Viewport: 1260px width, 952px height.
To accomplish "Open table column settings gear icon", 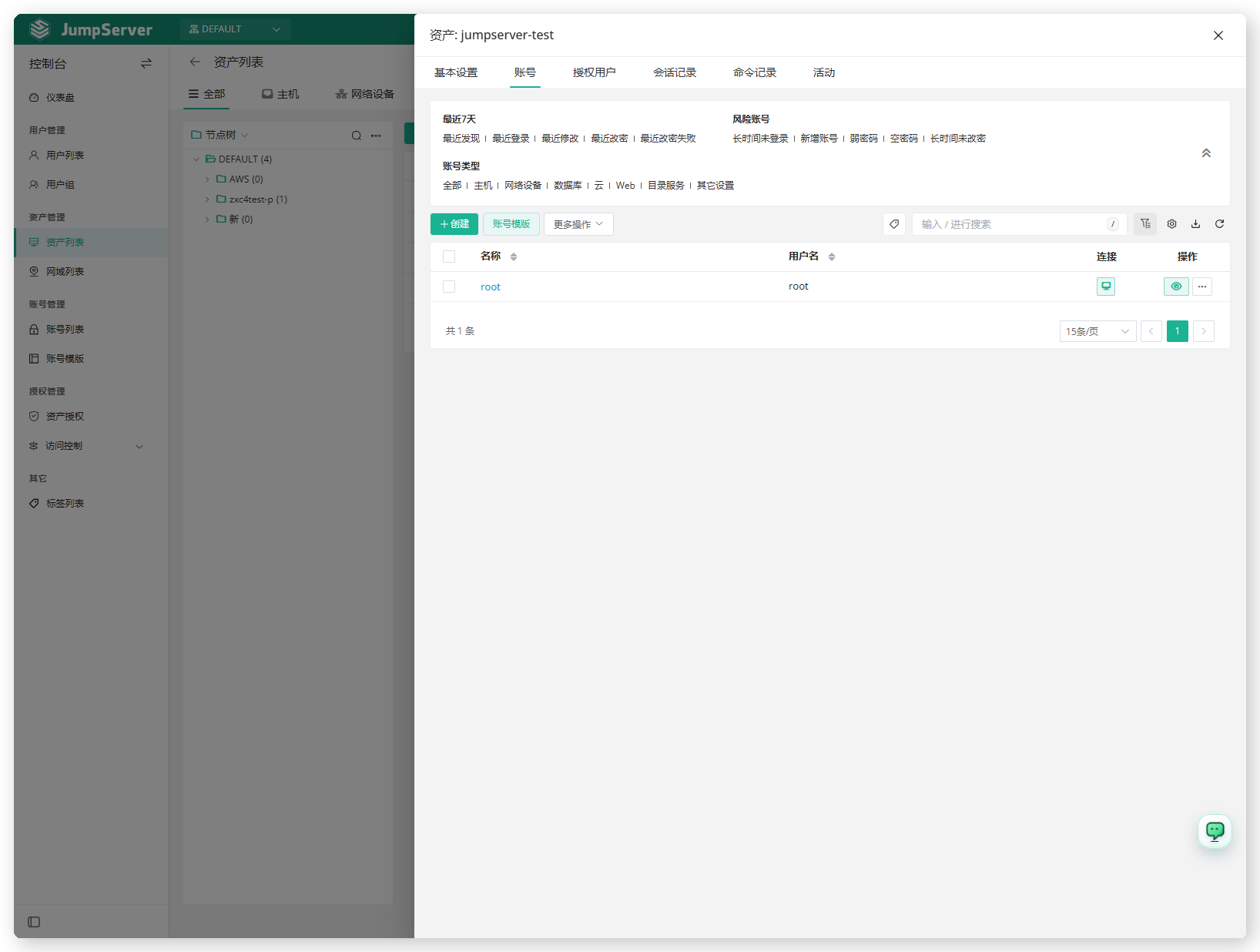I will click(x=1171, y=224).
